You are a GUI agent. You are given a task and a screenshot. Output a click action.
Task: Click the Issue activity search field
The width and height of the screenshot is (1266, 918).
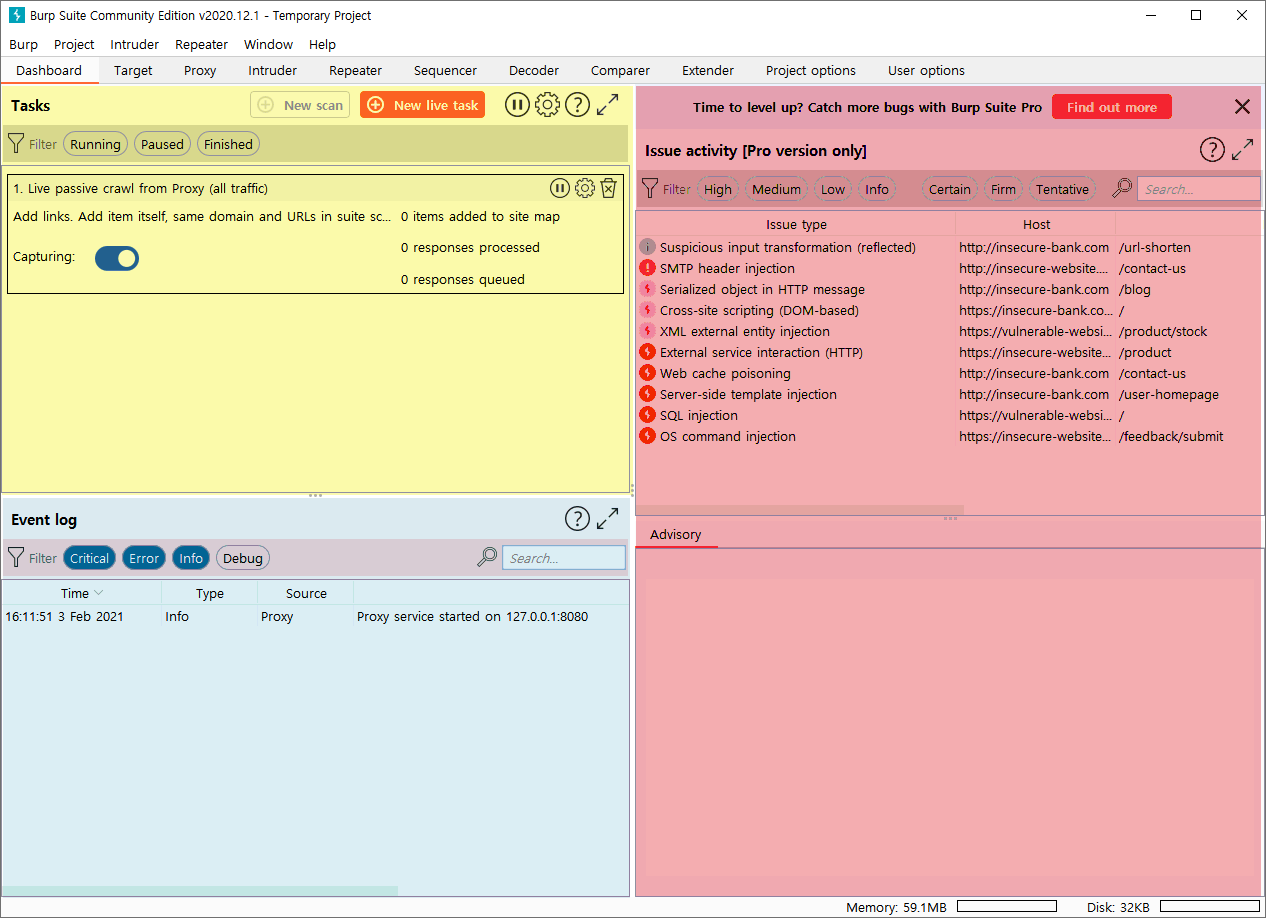[1199, 189]
